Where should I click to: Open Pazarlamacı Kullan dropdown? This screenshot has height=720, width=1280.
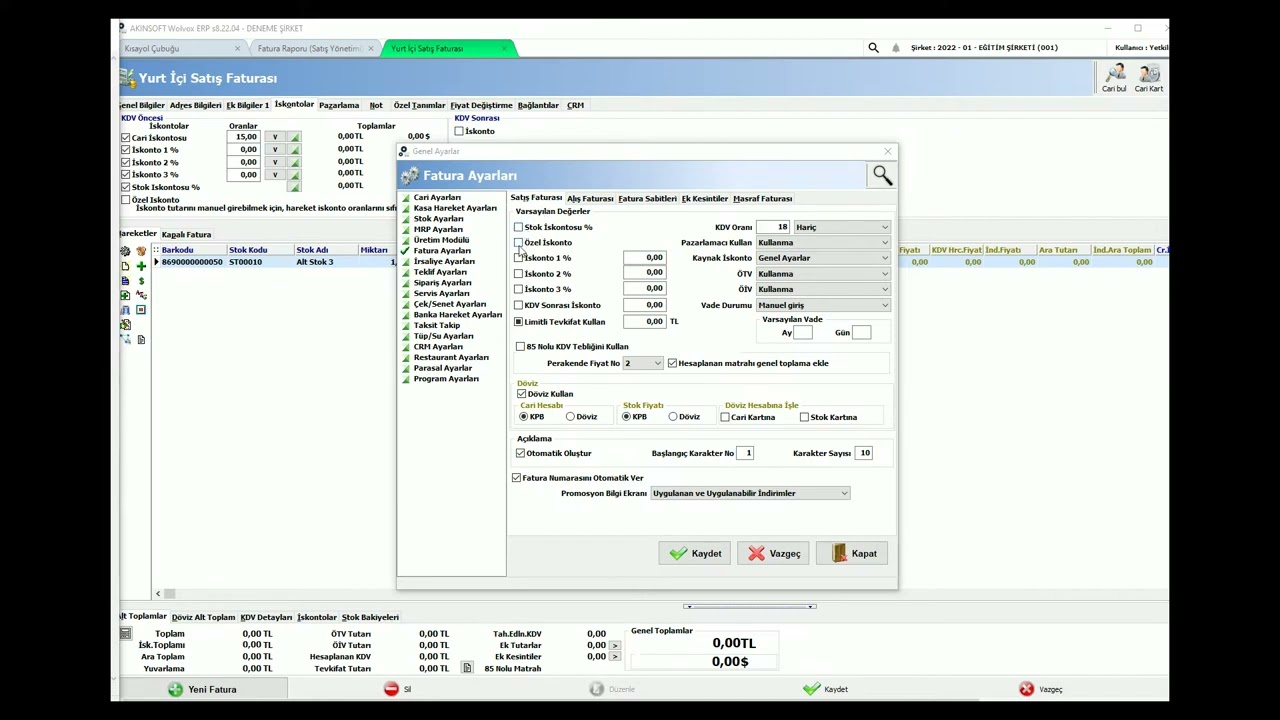pyautogui.click(x=822, y=242)
